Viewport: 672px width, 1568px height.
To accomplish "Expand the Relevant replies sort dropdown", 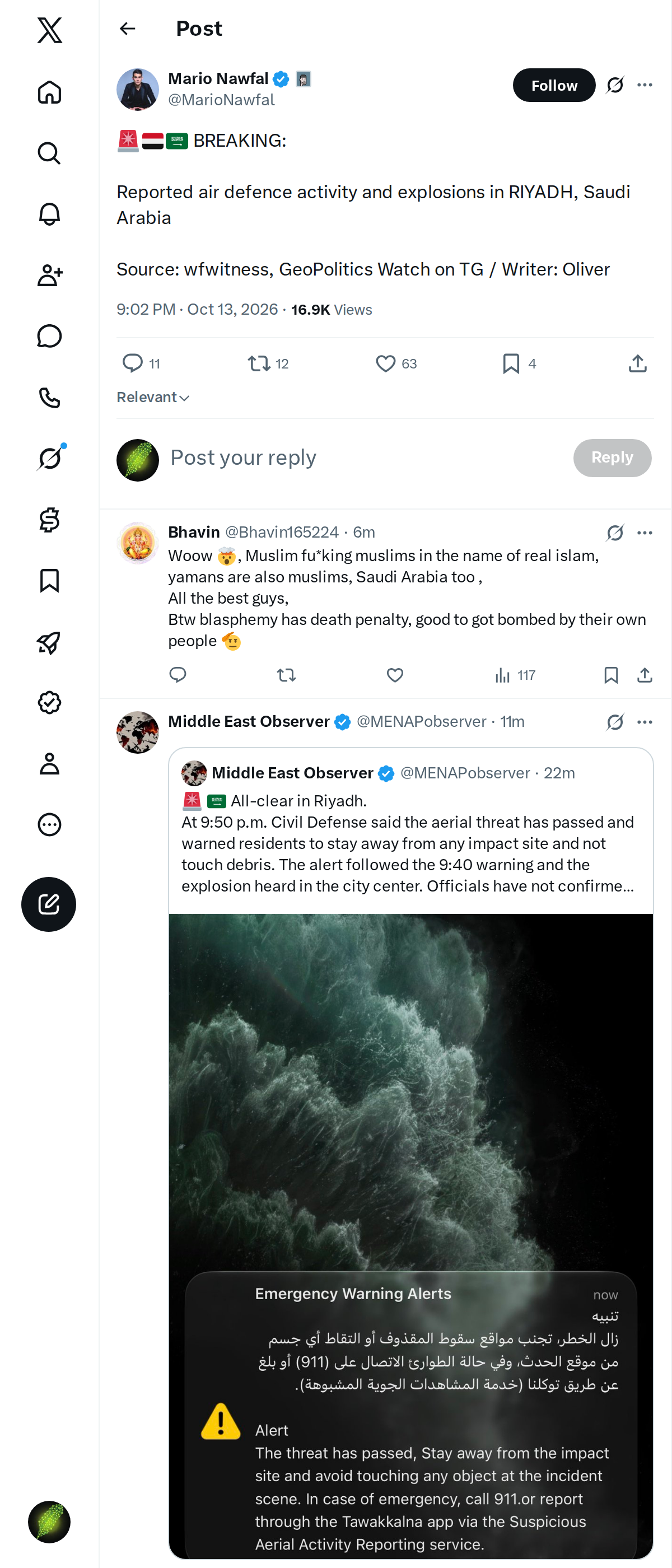I will pyautogui.click(x=153, y=398).
